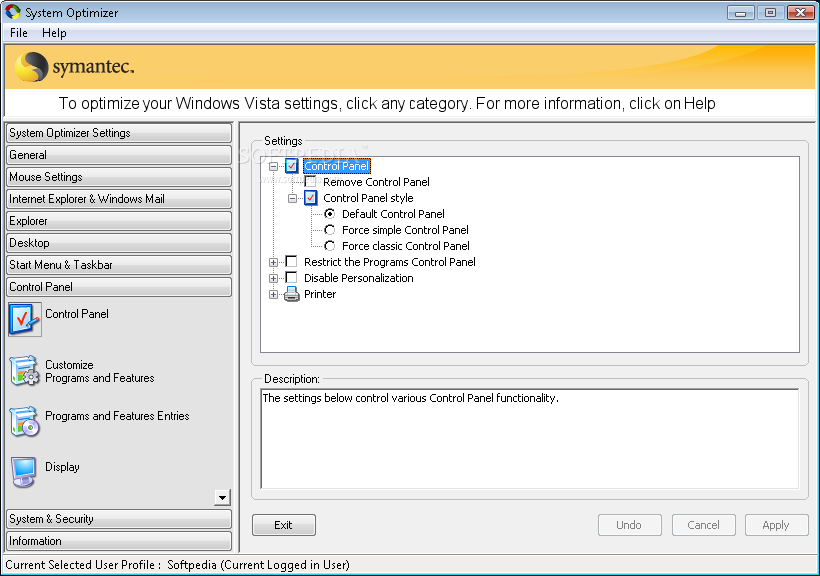
Task: Click the 'Control Panel style' label
Action: pyautogui.click(x=368, y=198)
